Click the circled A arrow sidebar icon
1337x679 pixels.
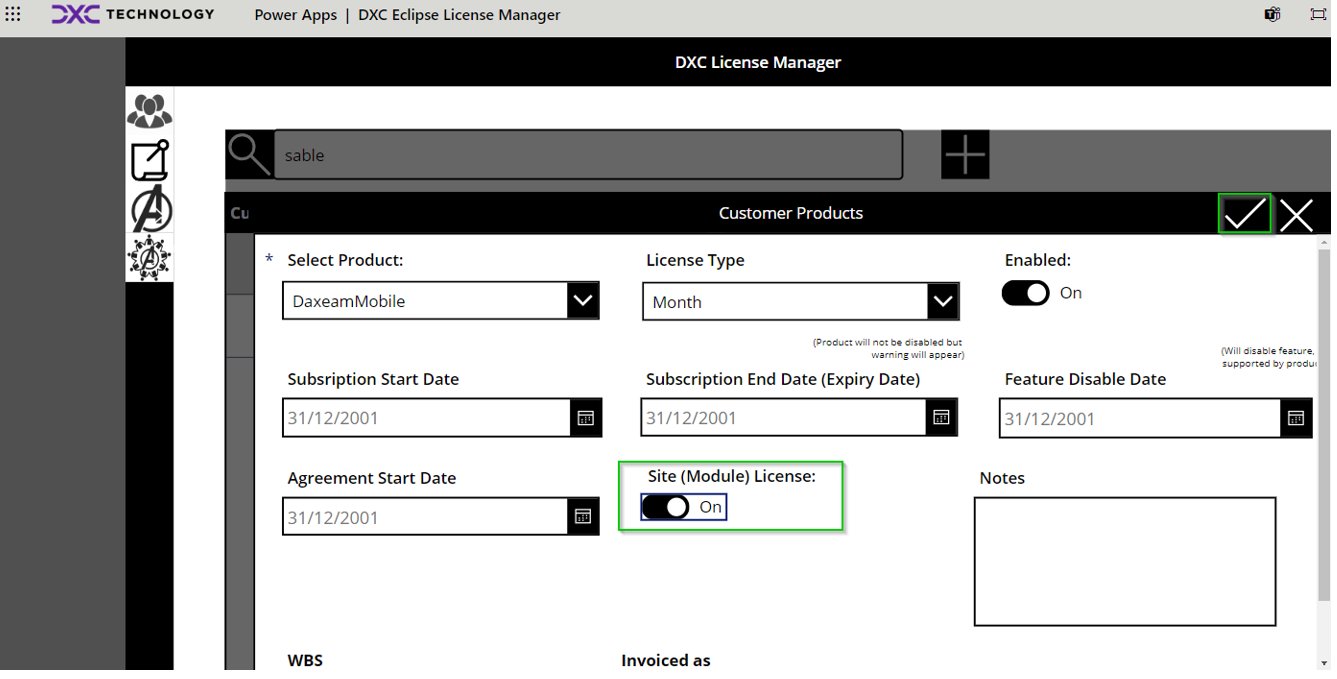click(x=150, y=210)
